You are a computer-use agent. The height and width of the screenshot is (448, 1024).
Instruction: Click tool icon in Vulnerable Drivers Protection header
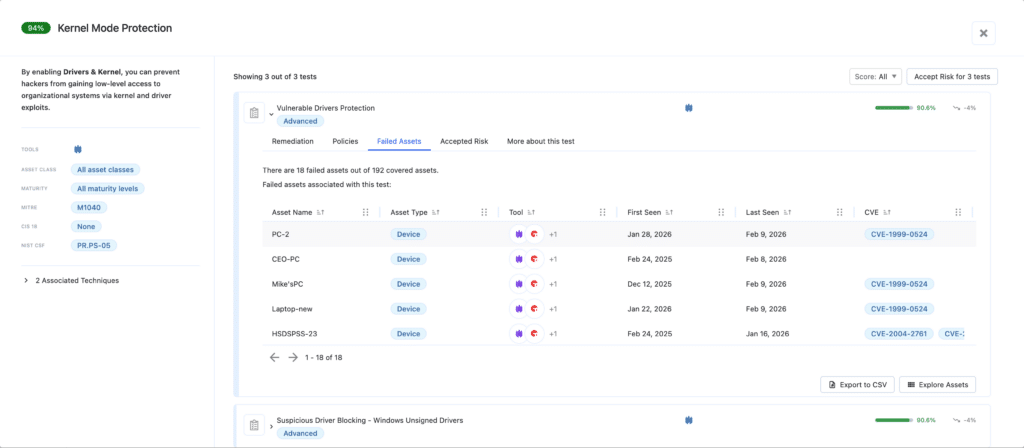coord(689,107)
